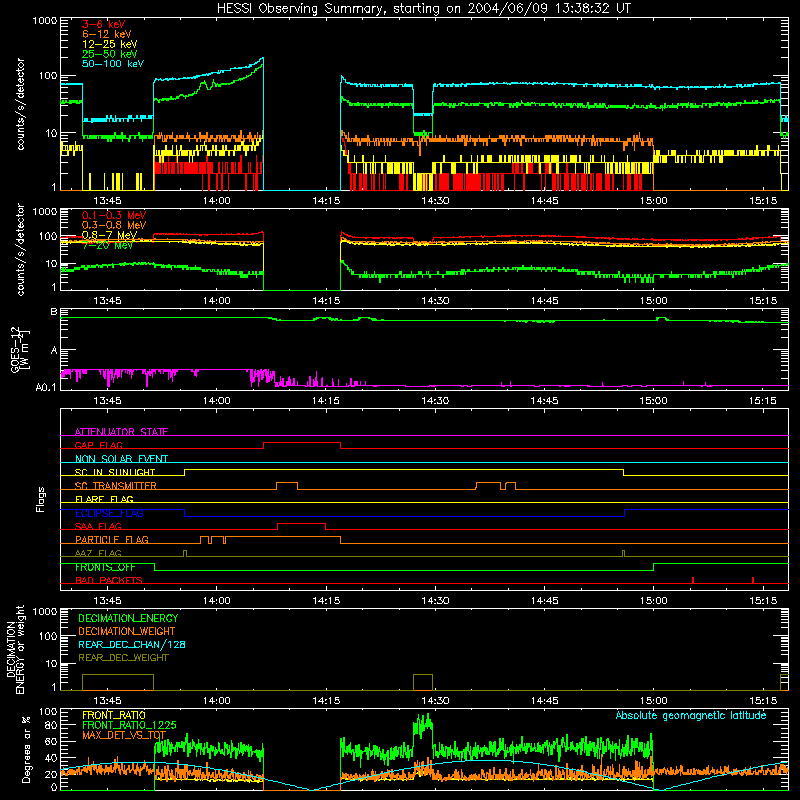Click the yellow 12-25 keV legend label

[x=110, y=44]
